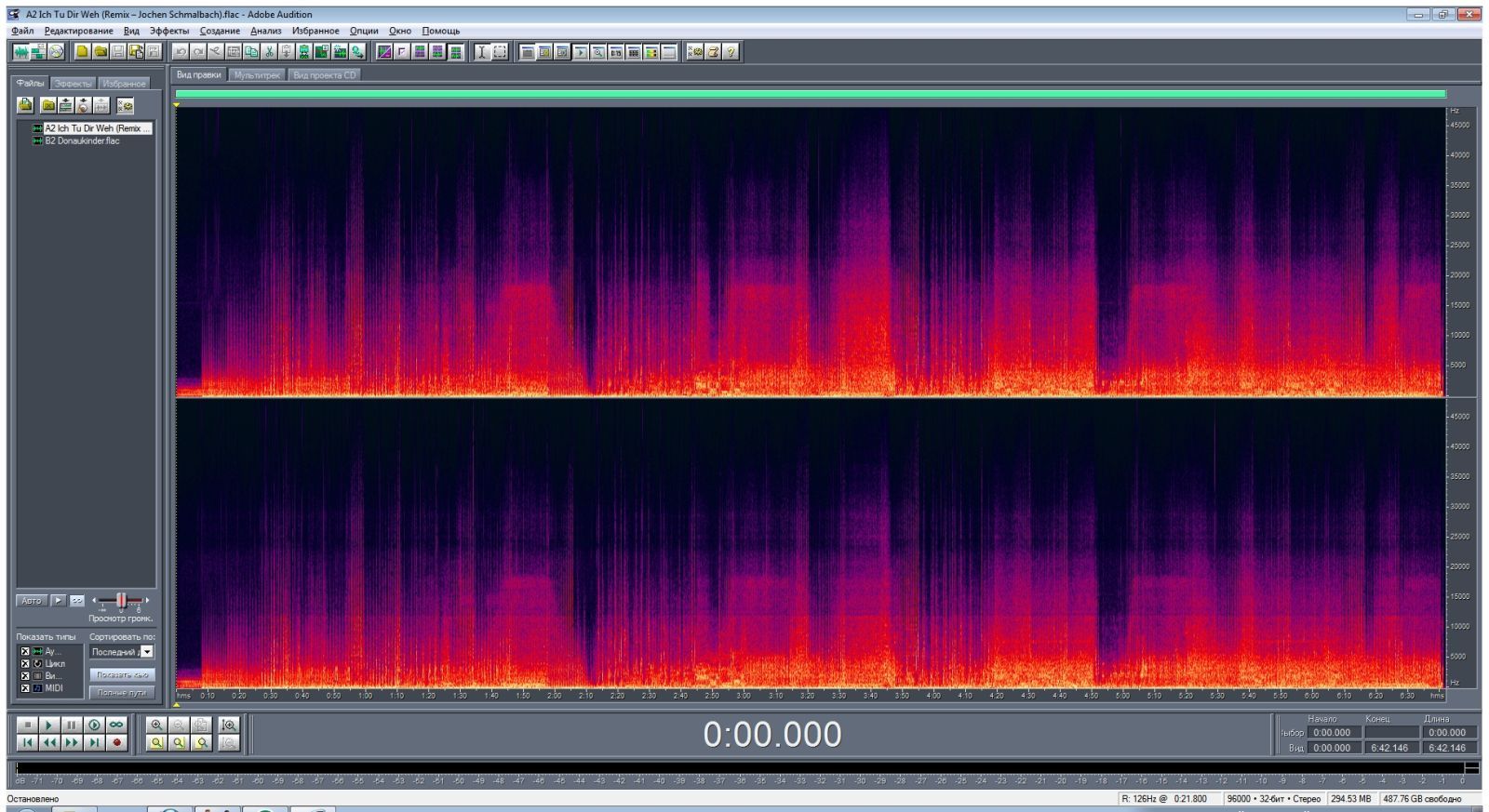Click 96000 • 32-бит • Стерео status entry

click(1273, 799)
